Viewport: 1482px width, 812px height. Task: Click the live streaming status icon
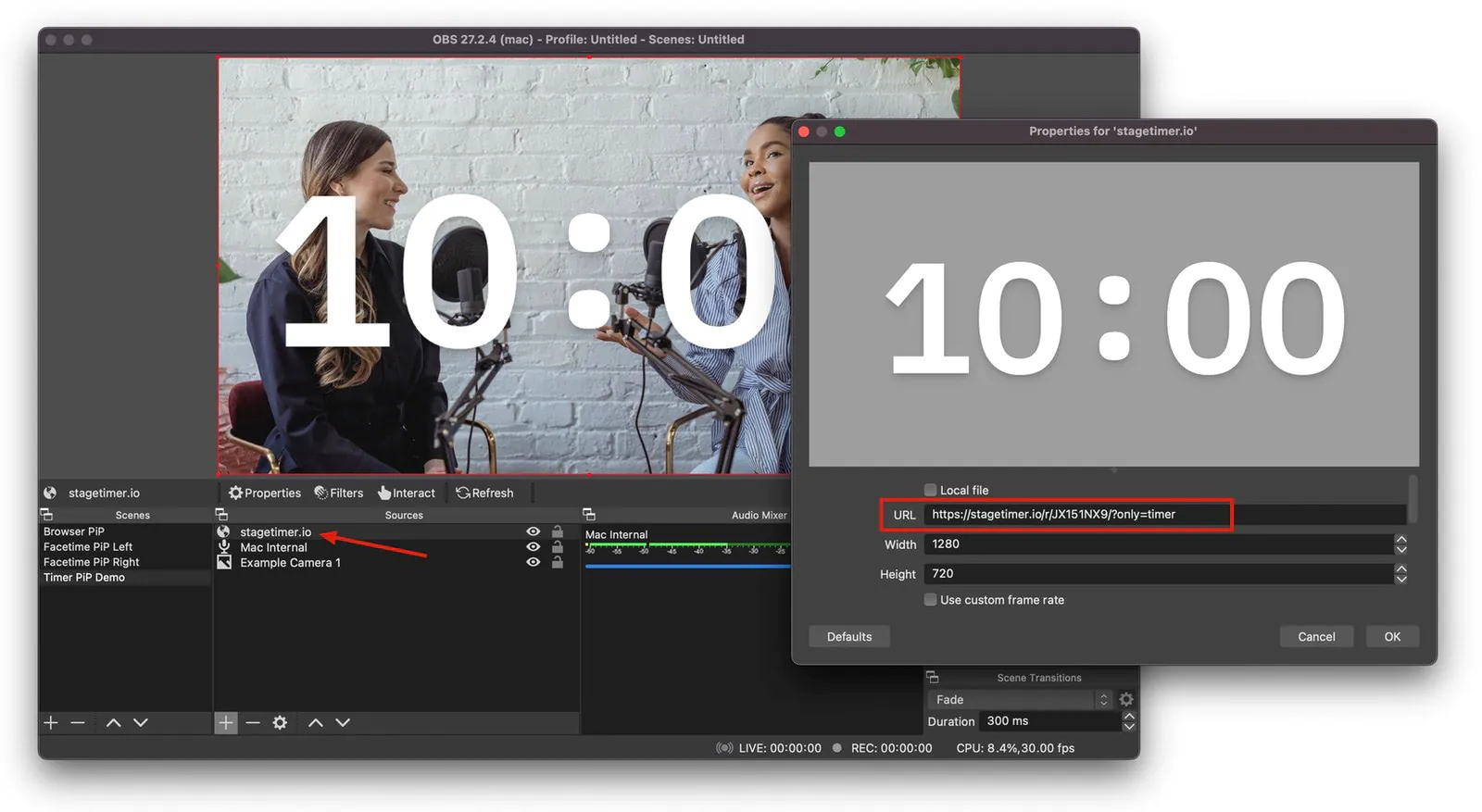(x=724, y=748)
